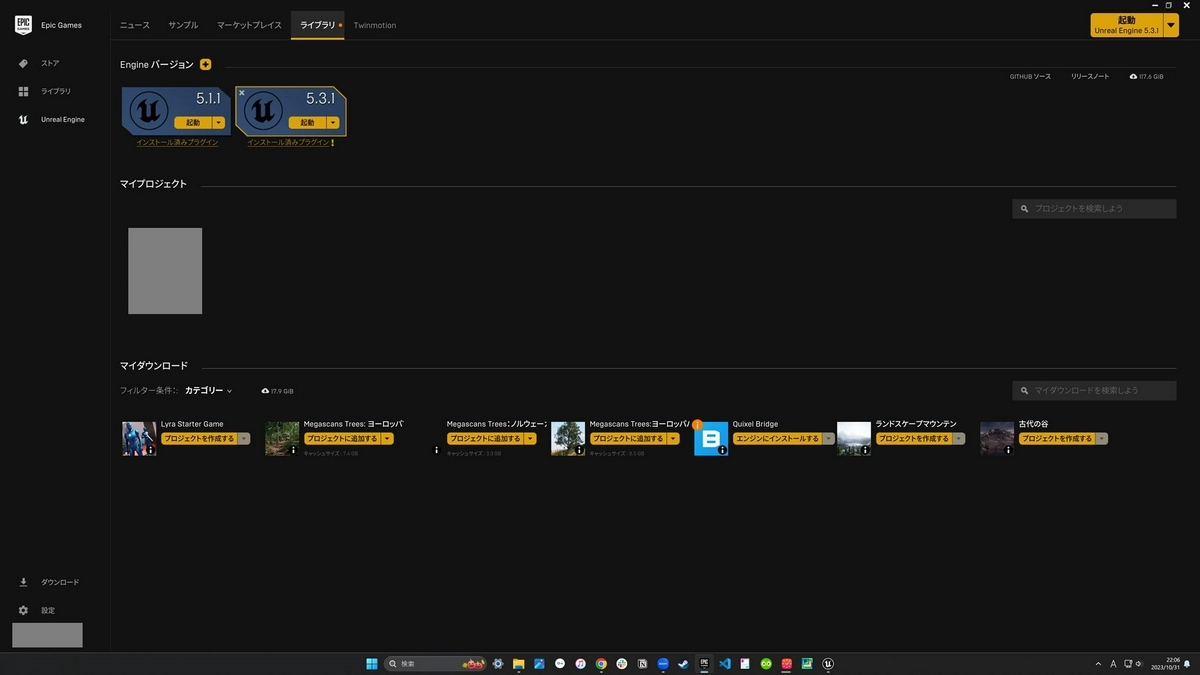Open Megascans Trees ノルウェー dropdown arrow

[x=530, y=439]
